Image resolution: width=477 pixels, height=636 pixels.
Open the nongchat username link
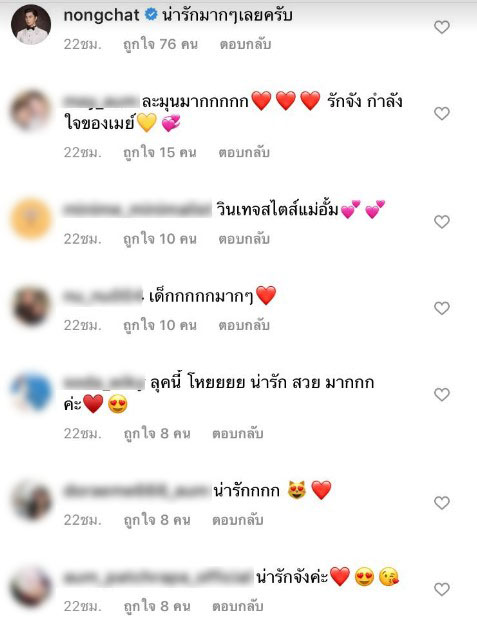coord(101,15)
